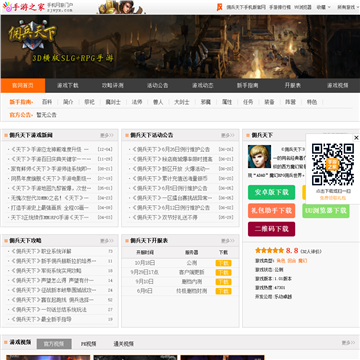Click the UU浏览器下载 button
360x360 pixels.
326,211
